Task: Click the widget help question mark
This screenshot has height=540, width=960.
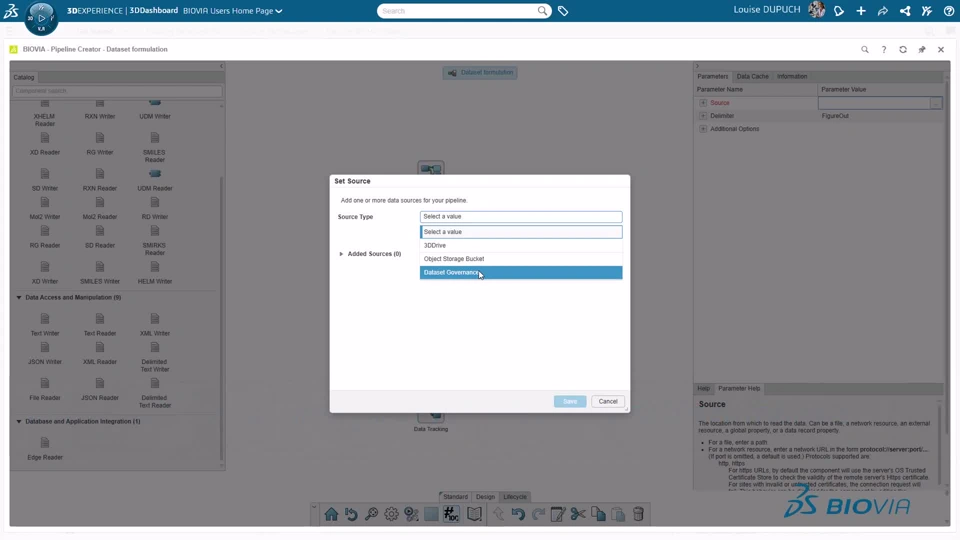Action: [x=883, y=50]
